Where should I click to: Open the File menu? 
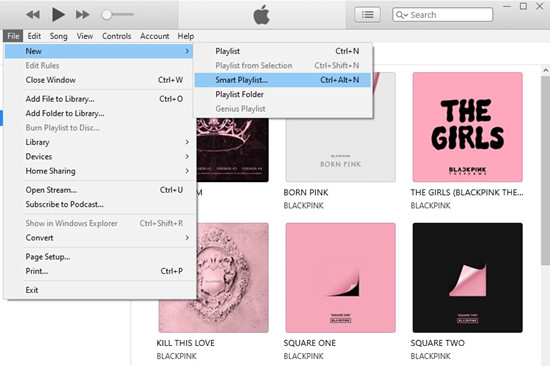coord(13,36)
